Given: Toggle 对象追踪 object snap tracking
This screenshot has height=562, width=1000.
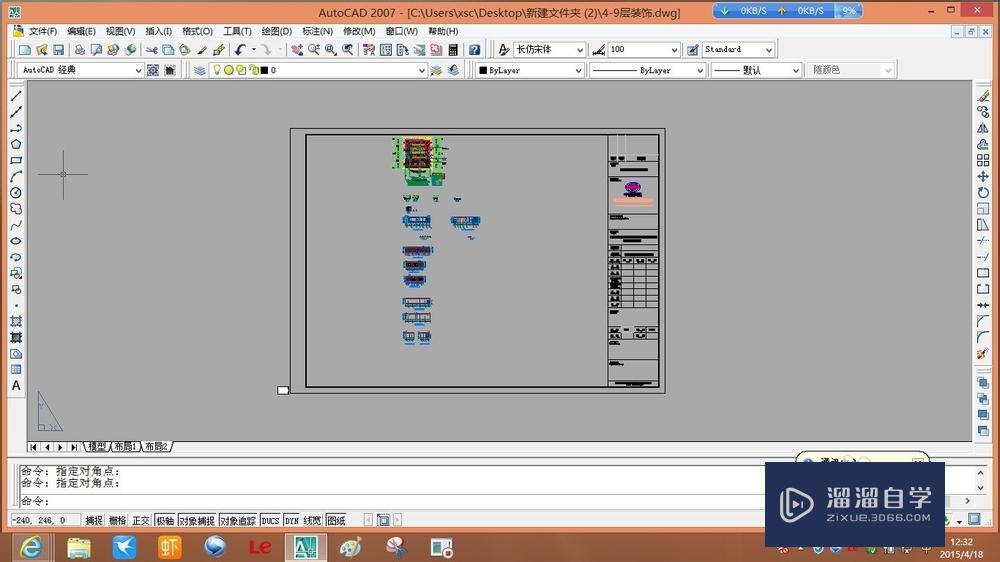Looking at the screenshot, I should 238,521.
